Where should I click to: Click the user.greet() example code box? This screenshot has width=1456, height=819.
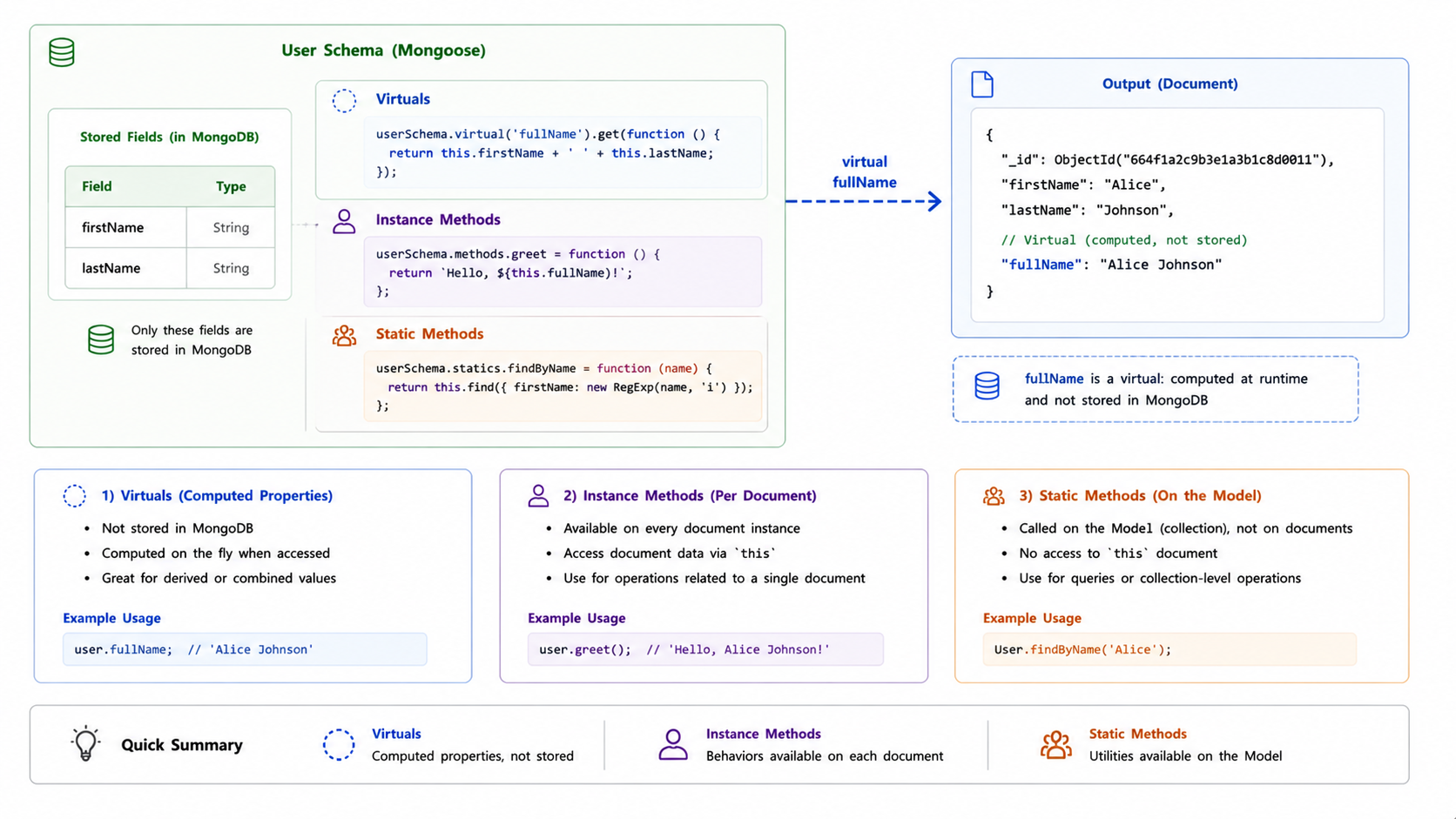[x=705, y=649]
